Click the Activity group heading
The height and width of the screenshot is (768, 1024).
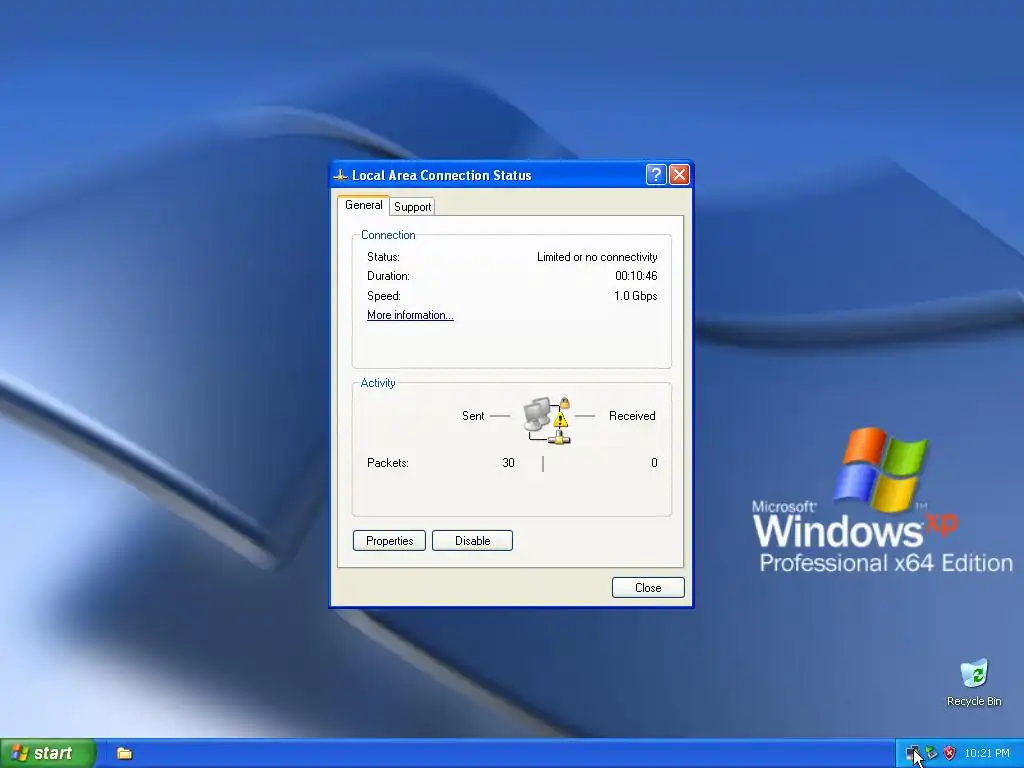[x=378, y=383]
